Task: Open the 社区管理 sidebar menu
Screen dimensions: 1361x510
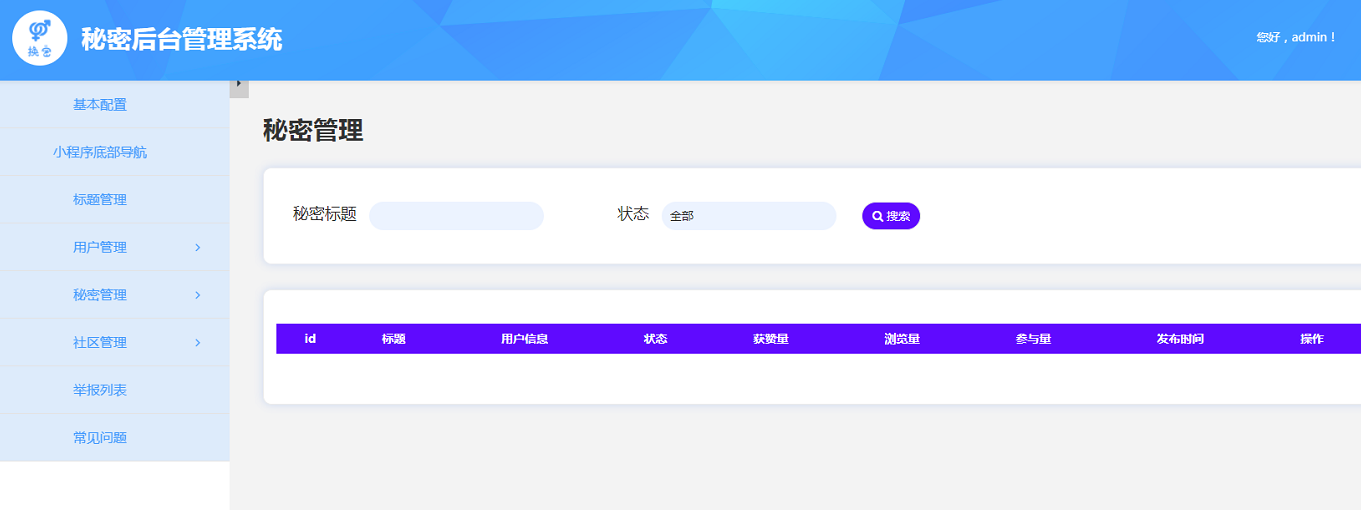Action: 100,342
